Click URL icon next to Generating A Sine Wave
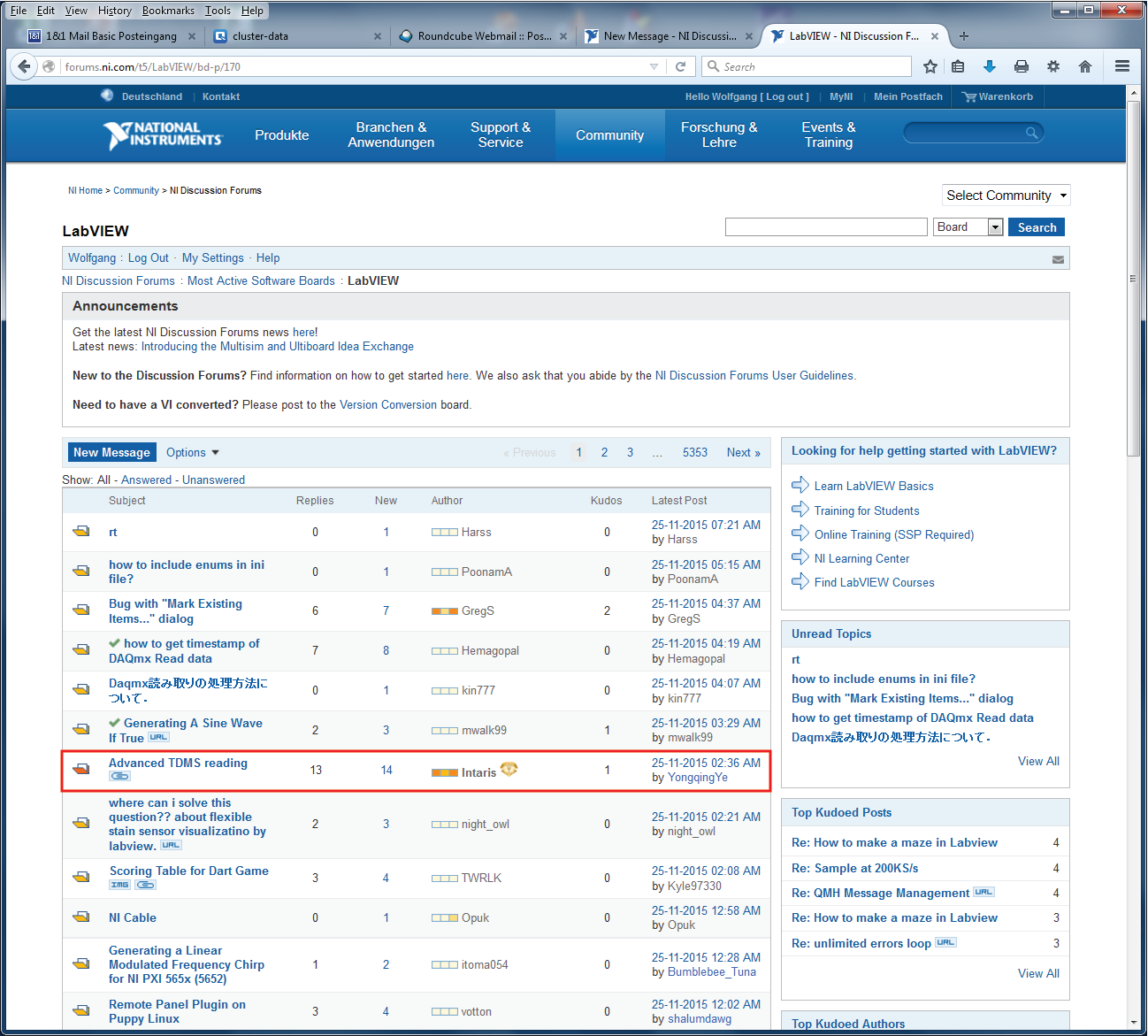Screen dimensions: 1148x1036 pos(158,737)
